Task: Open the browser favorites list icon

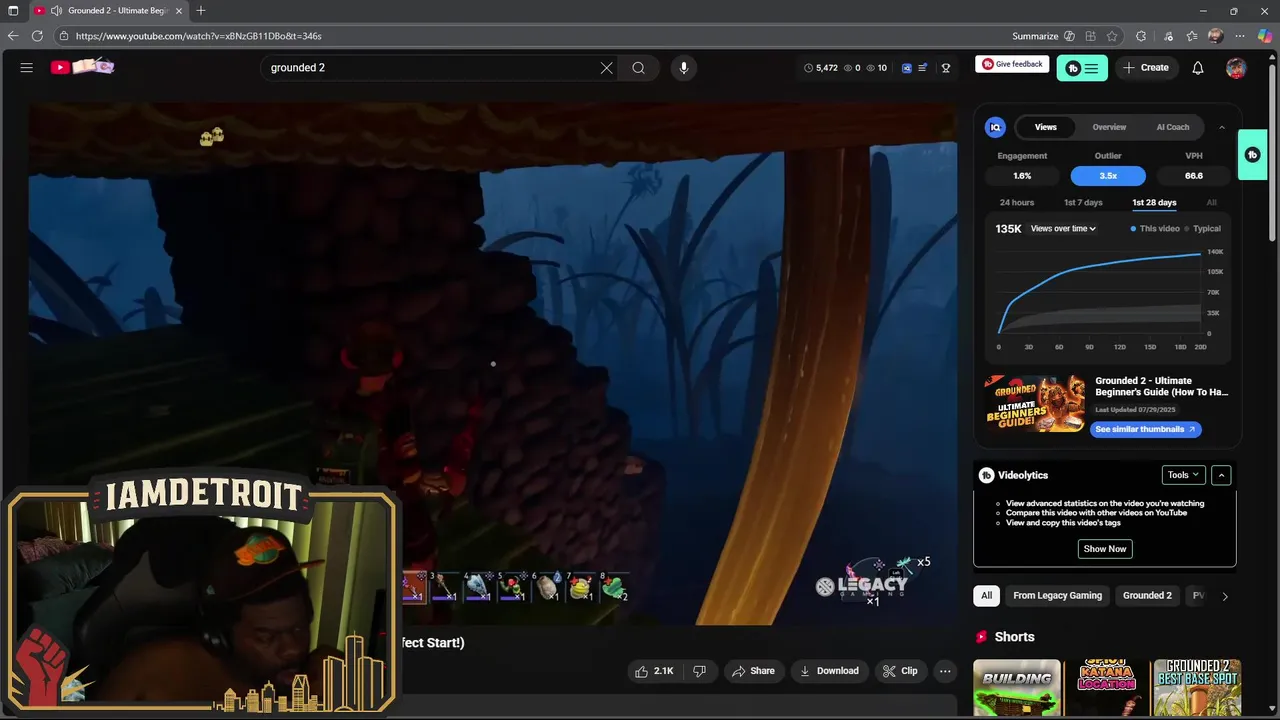Action: click(1191, 36)
